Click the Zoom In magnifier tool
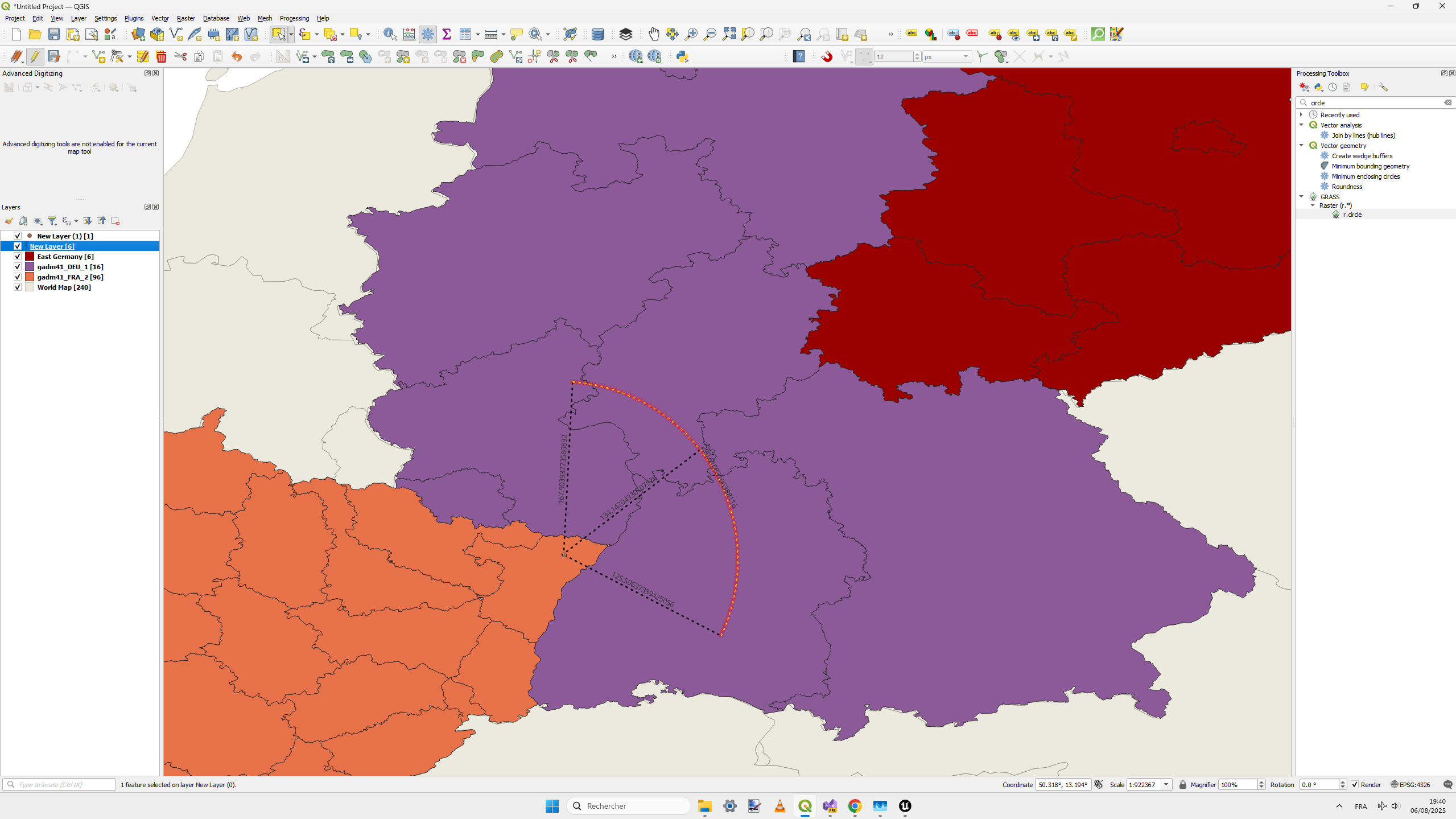 coord(691,34)
